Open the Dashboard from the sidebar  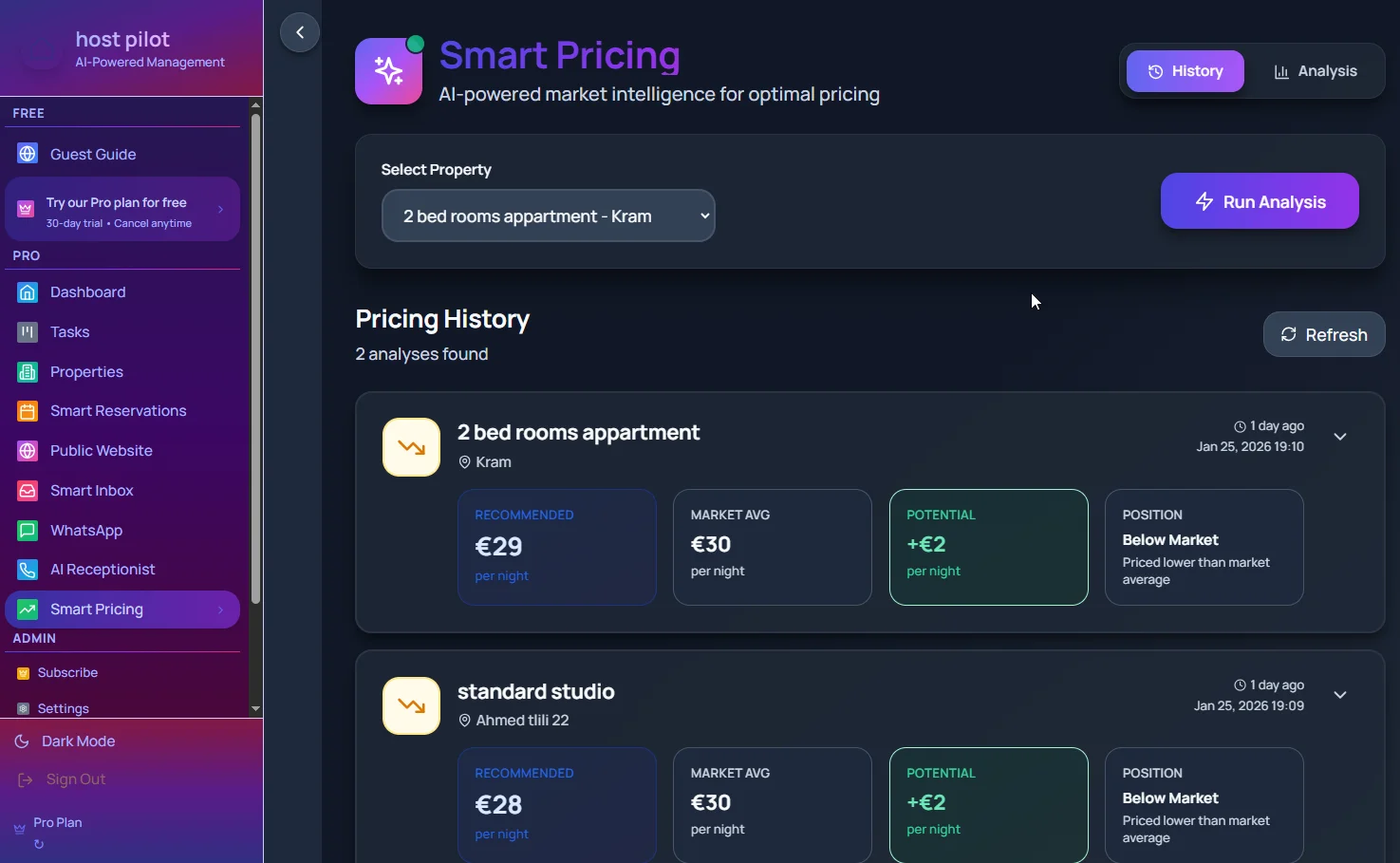[x=87, y=291]
